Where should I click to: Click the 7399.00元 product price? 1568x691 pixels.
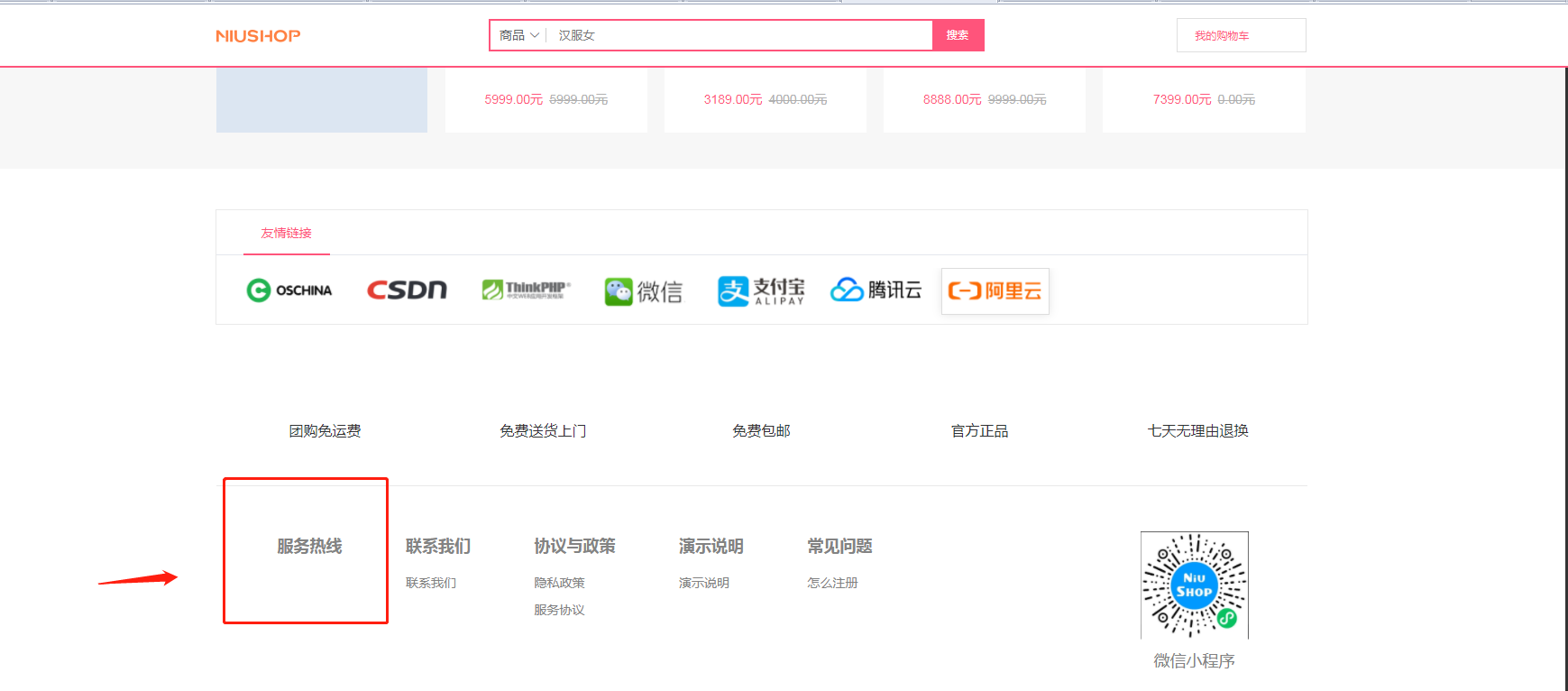tap(1182, 99)
